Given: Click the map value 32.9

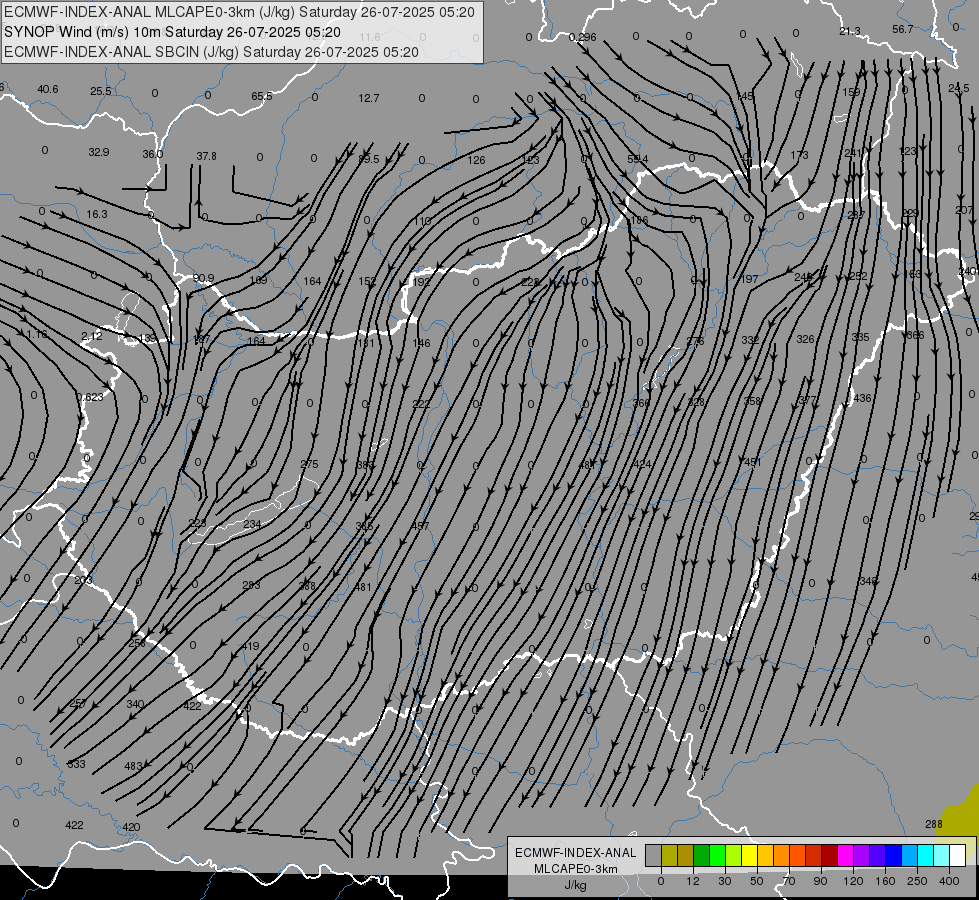Looking at the screenshot, I should 99,152.
